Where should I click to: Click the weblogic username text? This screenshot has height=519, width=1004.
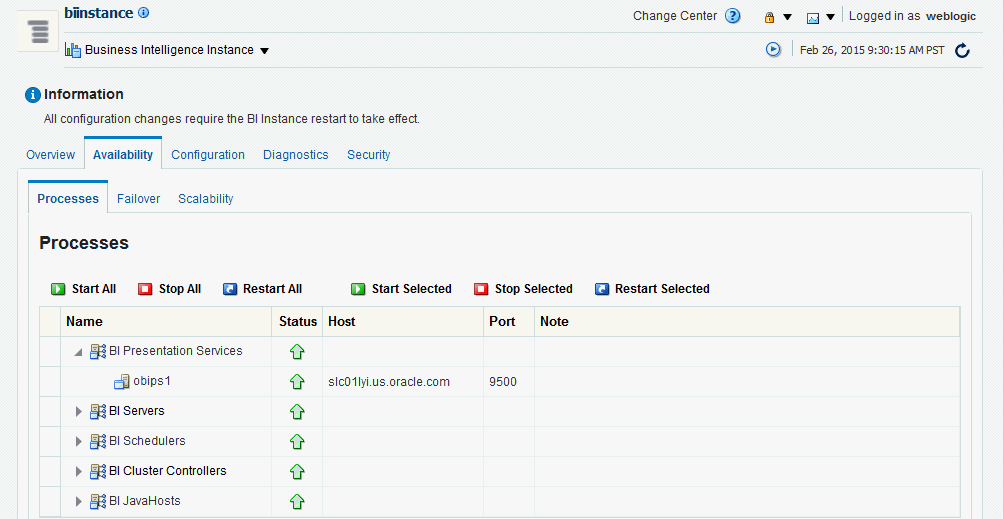click(x=951, y=17)
